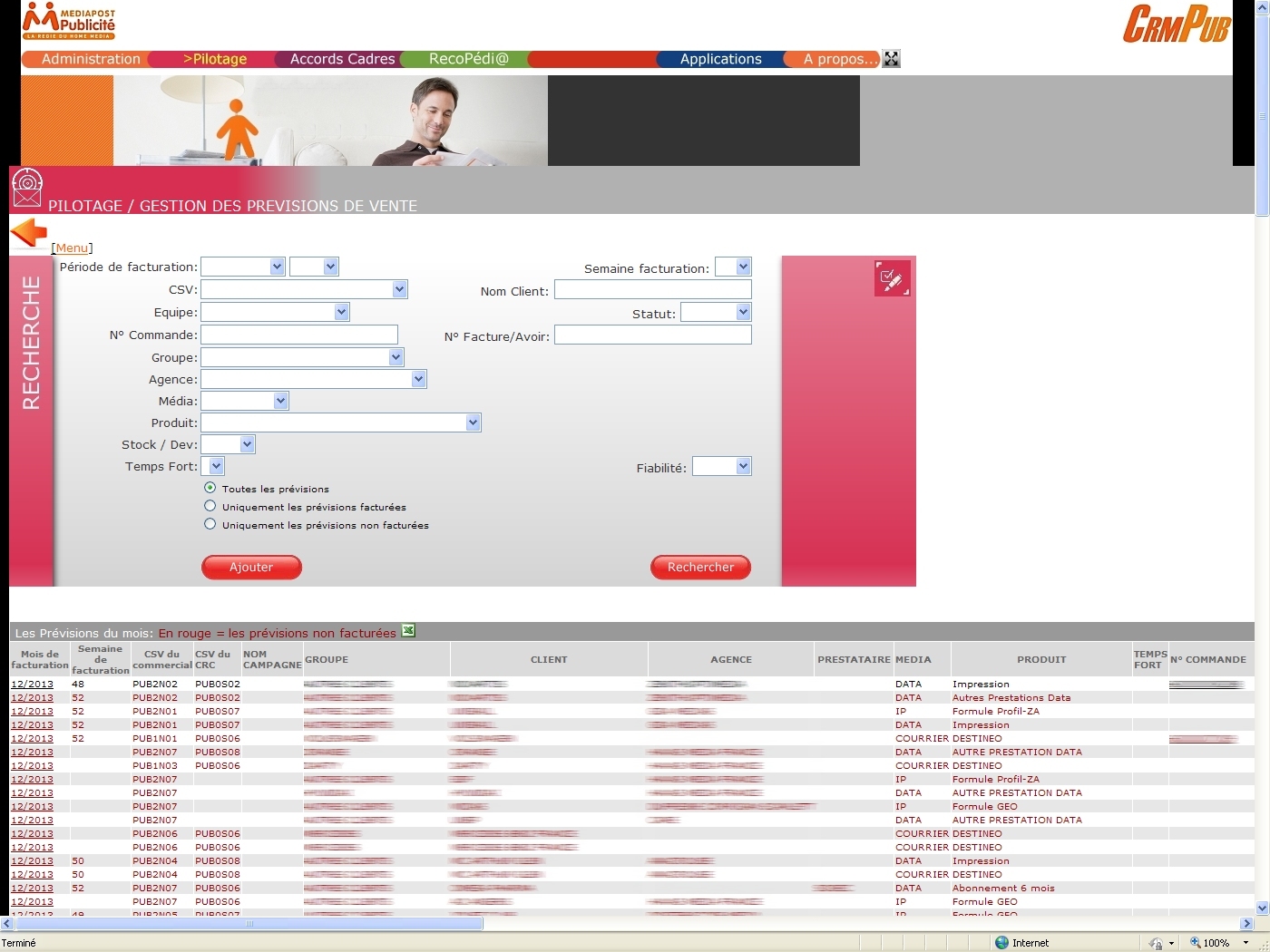Open the CSV dropdown list
Image resolution: width=1270 pixels, height=952 pixels.
pos(399,289)
